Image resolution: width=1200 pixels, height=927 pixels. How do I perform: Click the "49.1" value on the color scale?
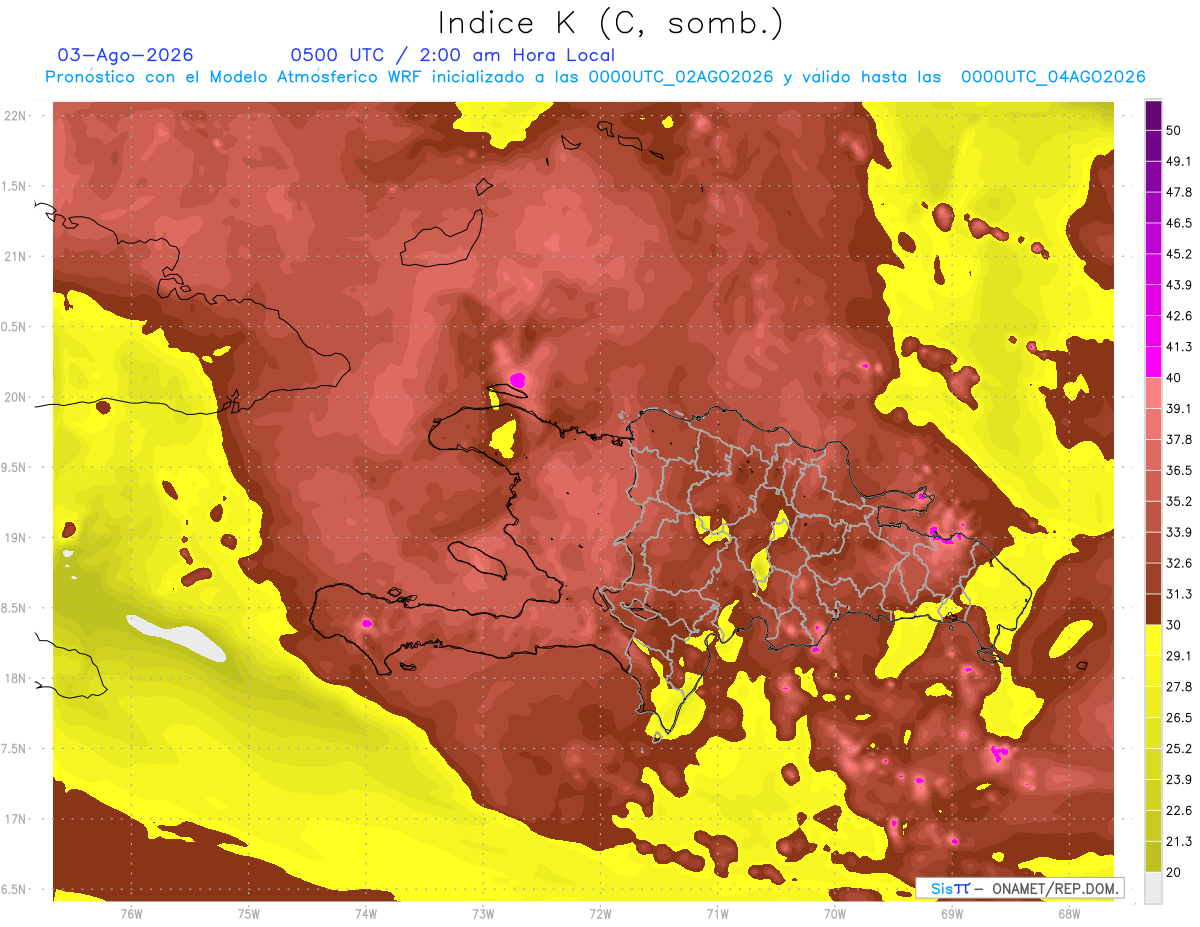pos(1178,161)
